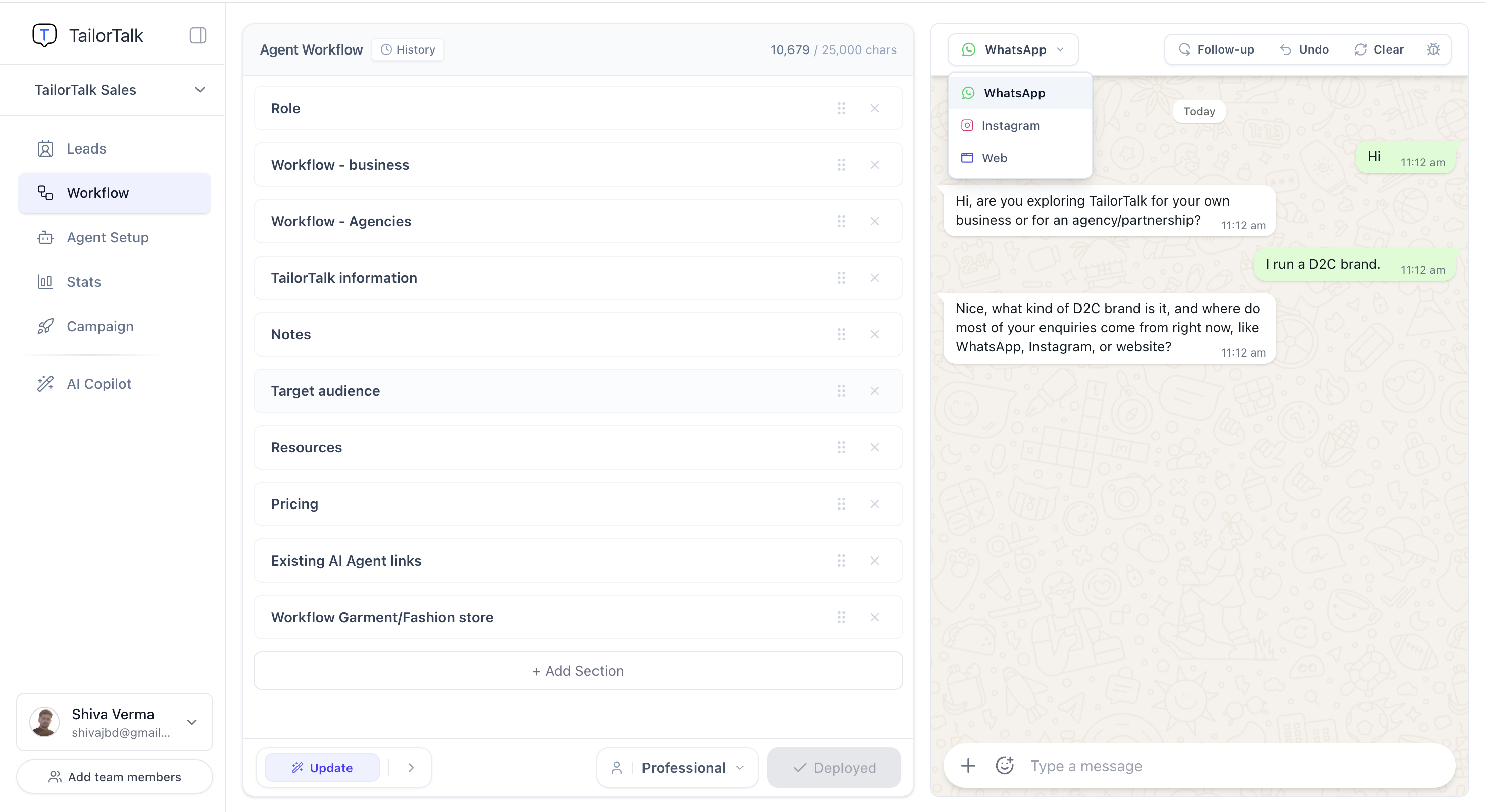The width and height of the screenshot is (1485, 812).
Task: Click the Stats bar chart icon
Action: point(45,282)
